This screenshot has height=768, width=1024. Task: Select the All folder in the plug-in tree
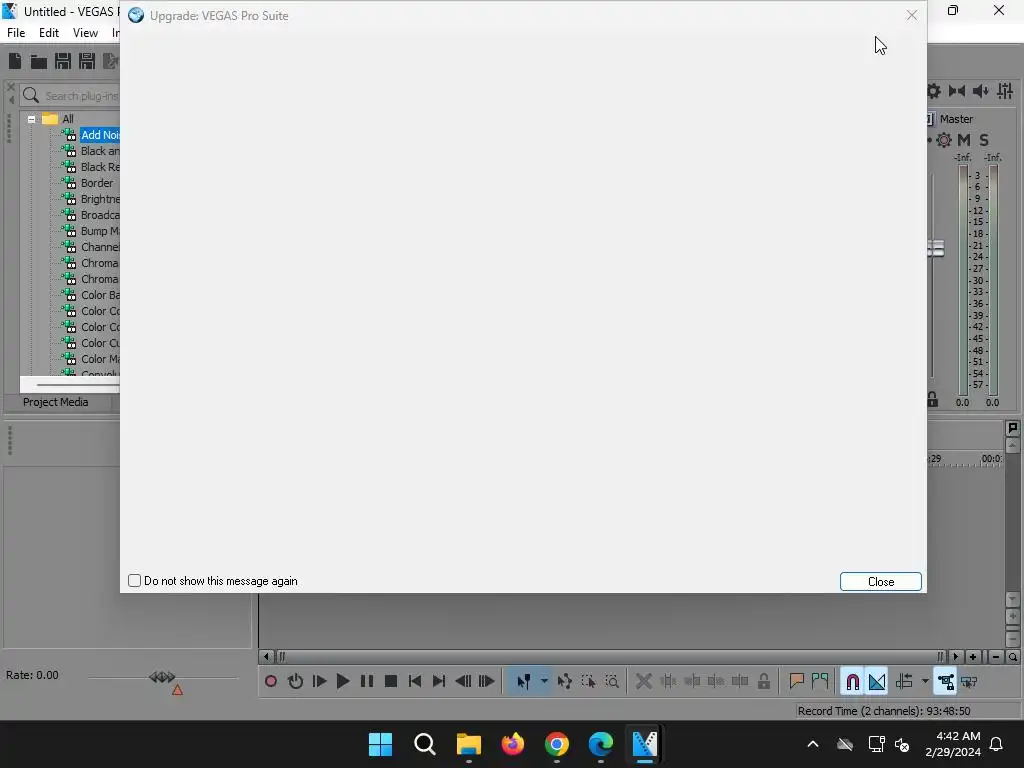click(x=68, y=119)
